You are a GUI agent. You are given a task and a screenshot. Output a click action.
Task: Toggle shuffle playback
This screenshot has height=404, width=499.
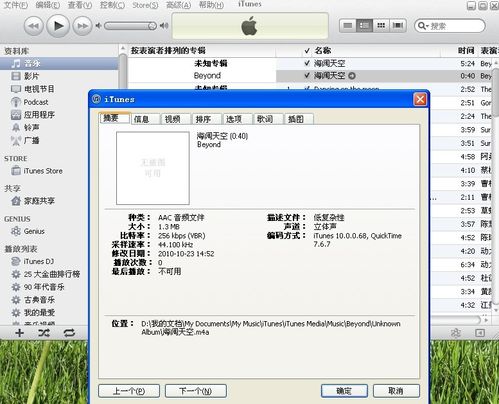click(44, 333)
